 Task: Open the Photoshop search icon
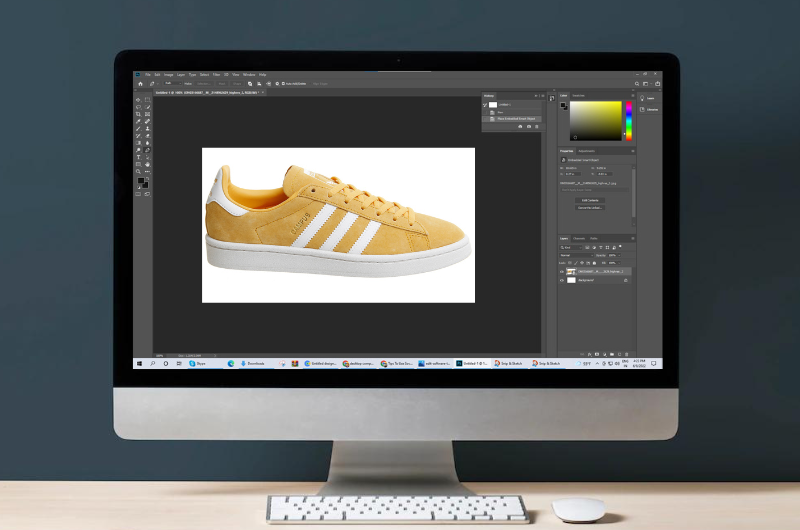point(637,84)
